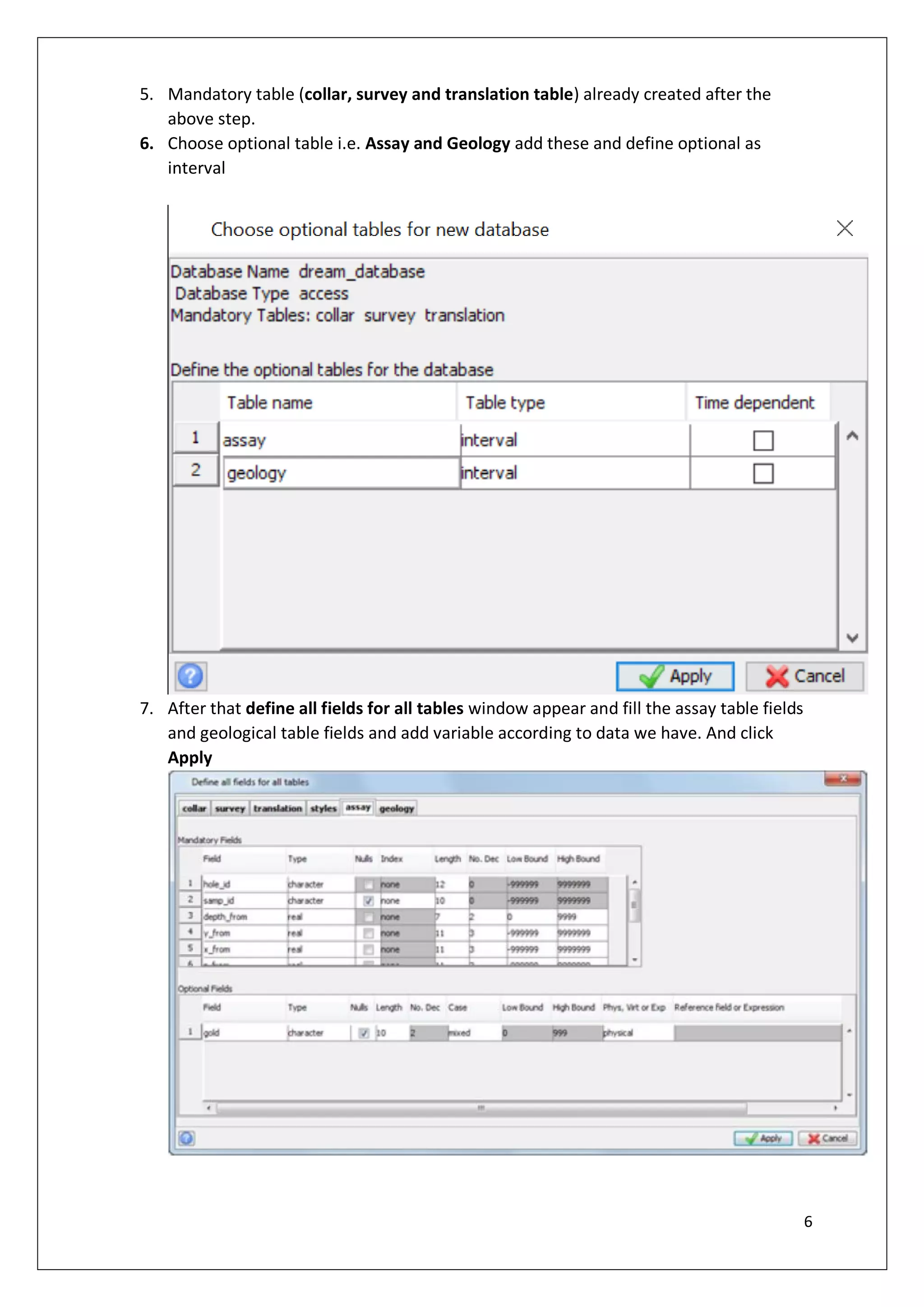
Task: Toggle Nulls checkbox for gold optional field
Action: tap(364, 1033)
